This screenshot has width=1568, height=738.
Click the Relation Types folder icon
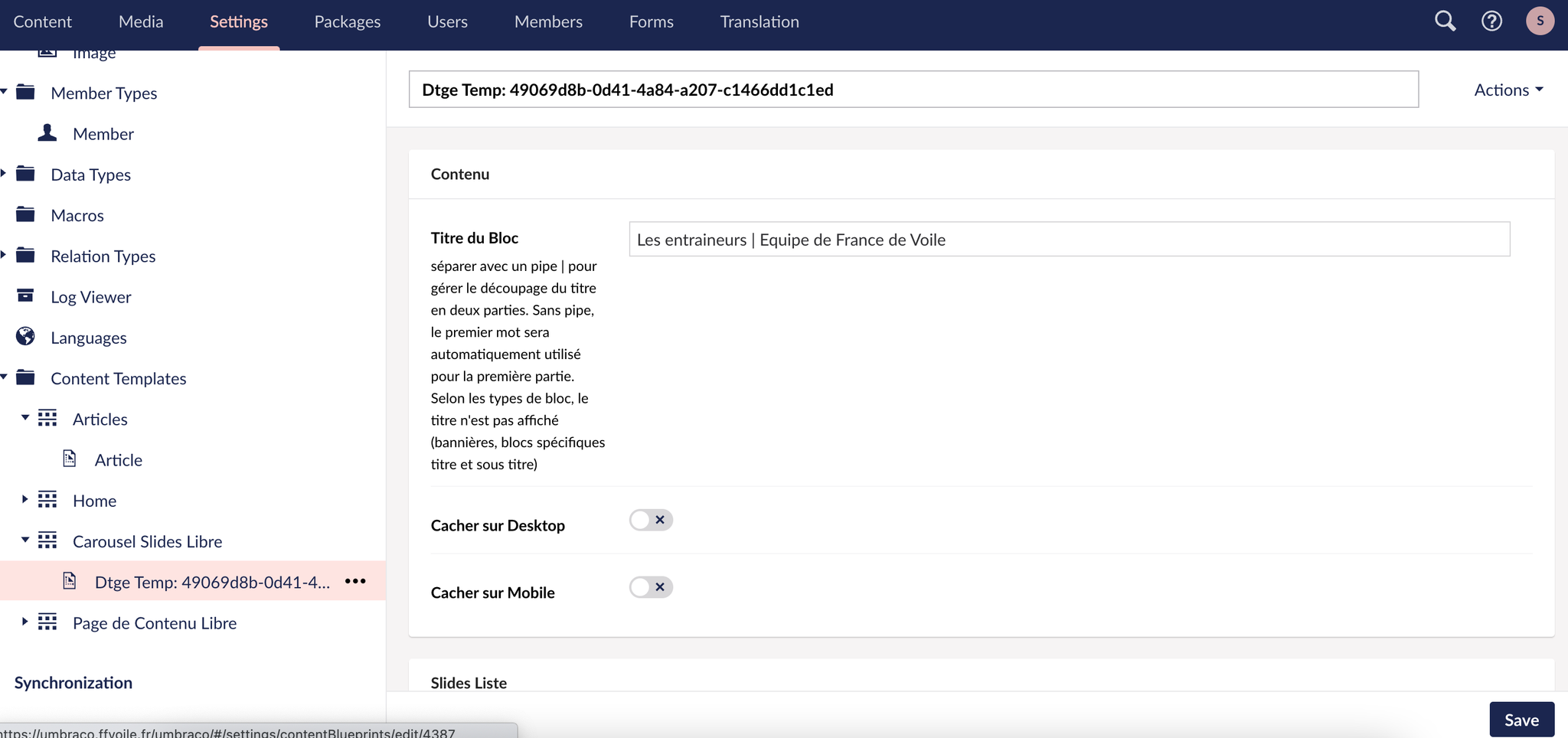click(25, 255)
